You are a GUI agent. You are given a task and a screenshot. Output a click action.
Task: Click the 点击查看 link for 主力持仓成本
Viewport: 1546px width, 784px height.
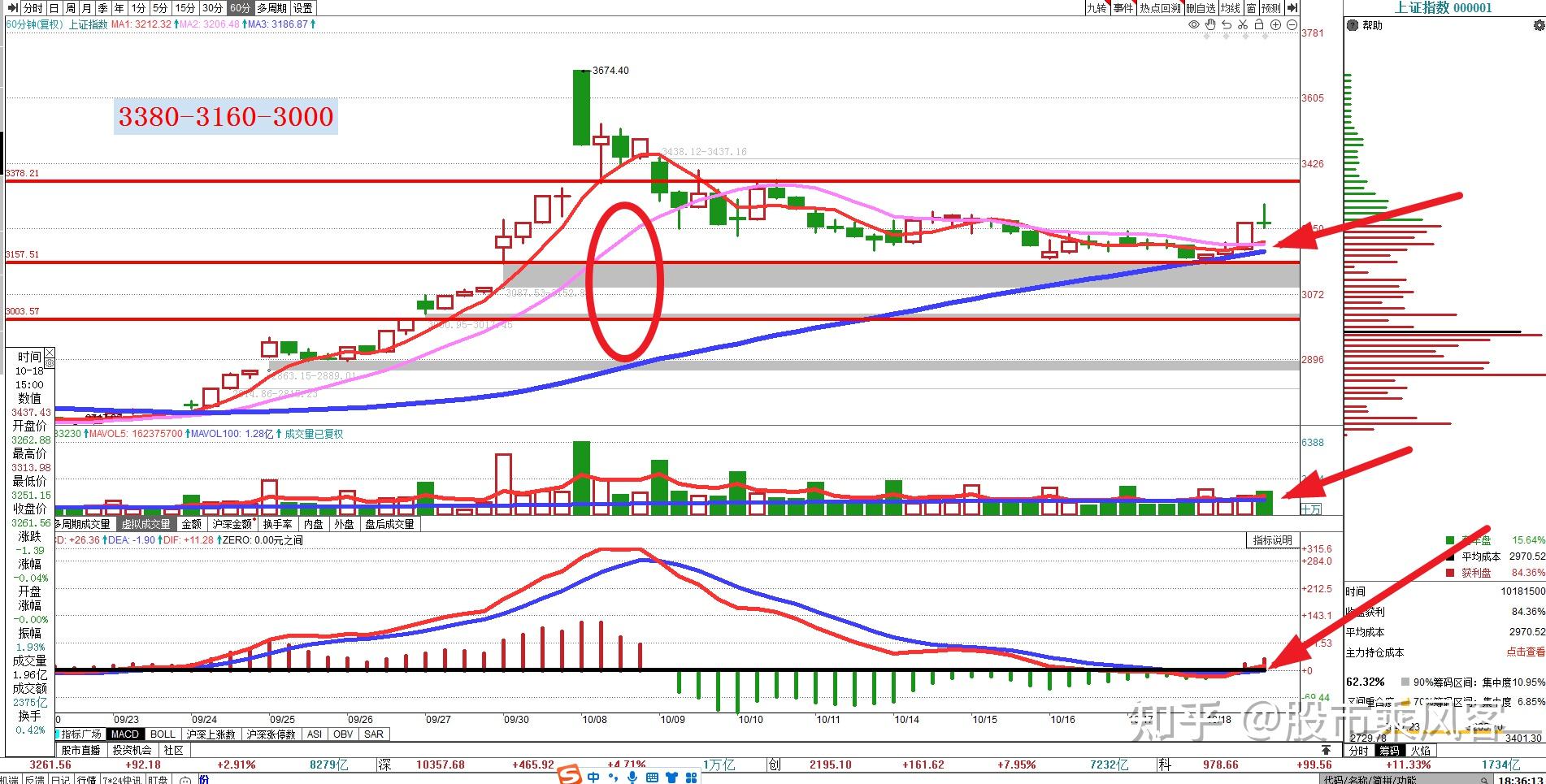pyautogui.click(x=1525, y=652)
